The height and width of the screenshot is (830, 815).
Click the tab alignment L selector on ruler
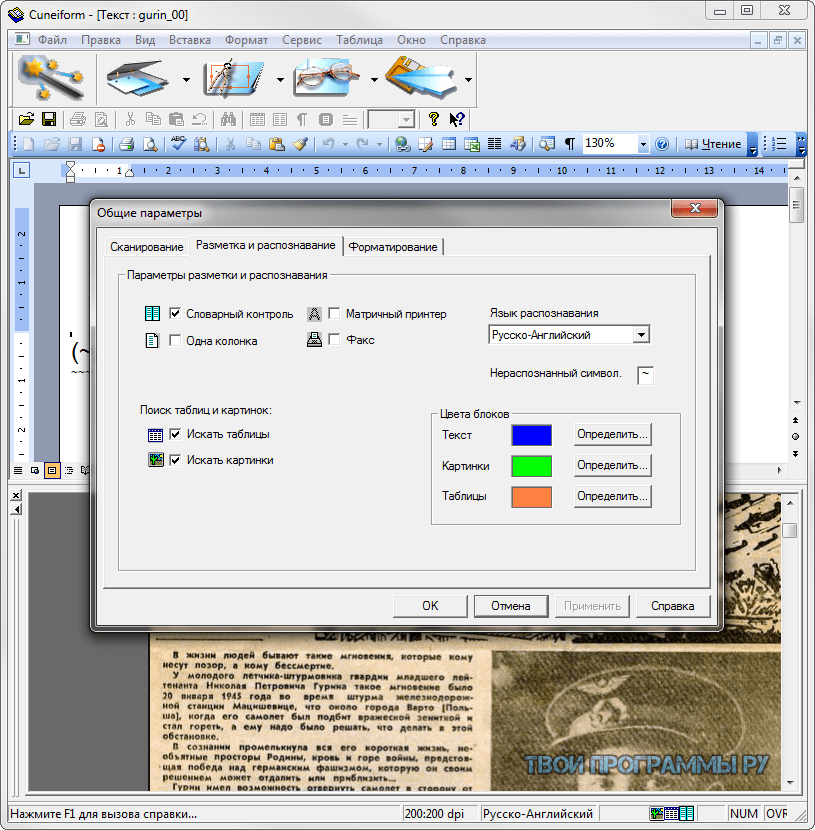click(x=21, y=170)
